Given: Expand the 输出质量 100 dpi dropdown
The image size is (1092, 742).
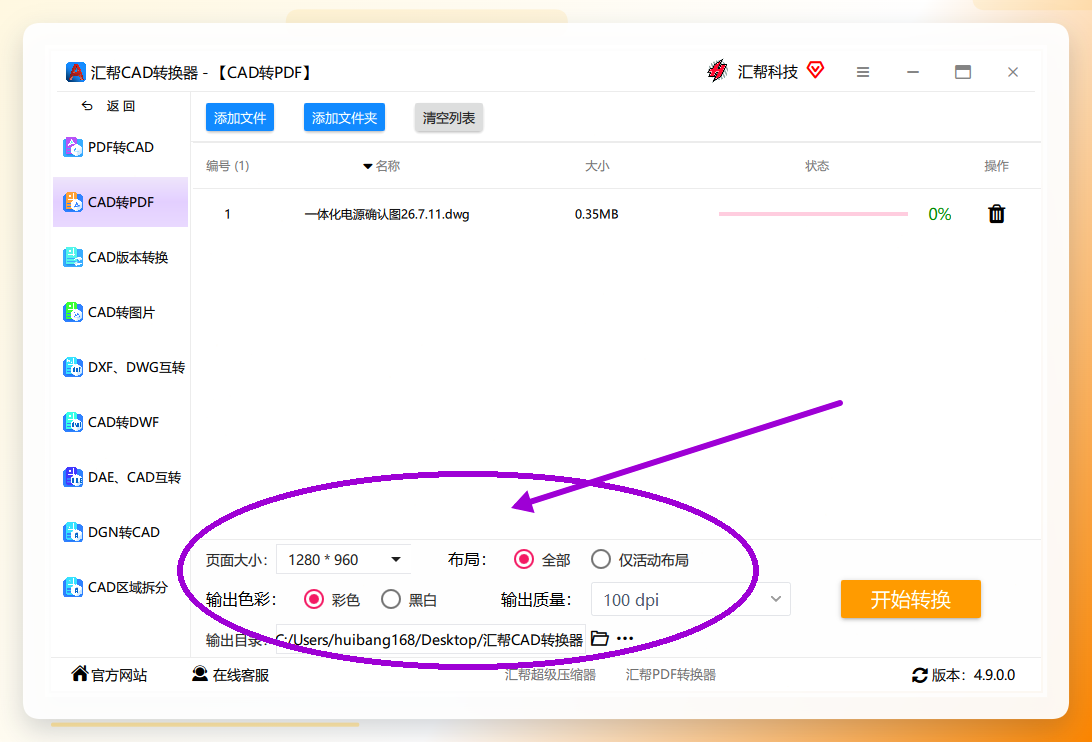Looking at the screenshot, I should coord(691,599).
